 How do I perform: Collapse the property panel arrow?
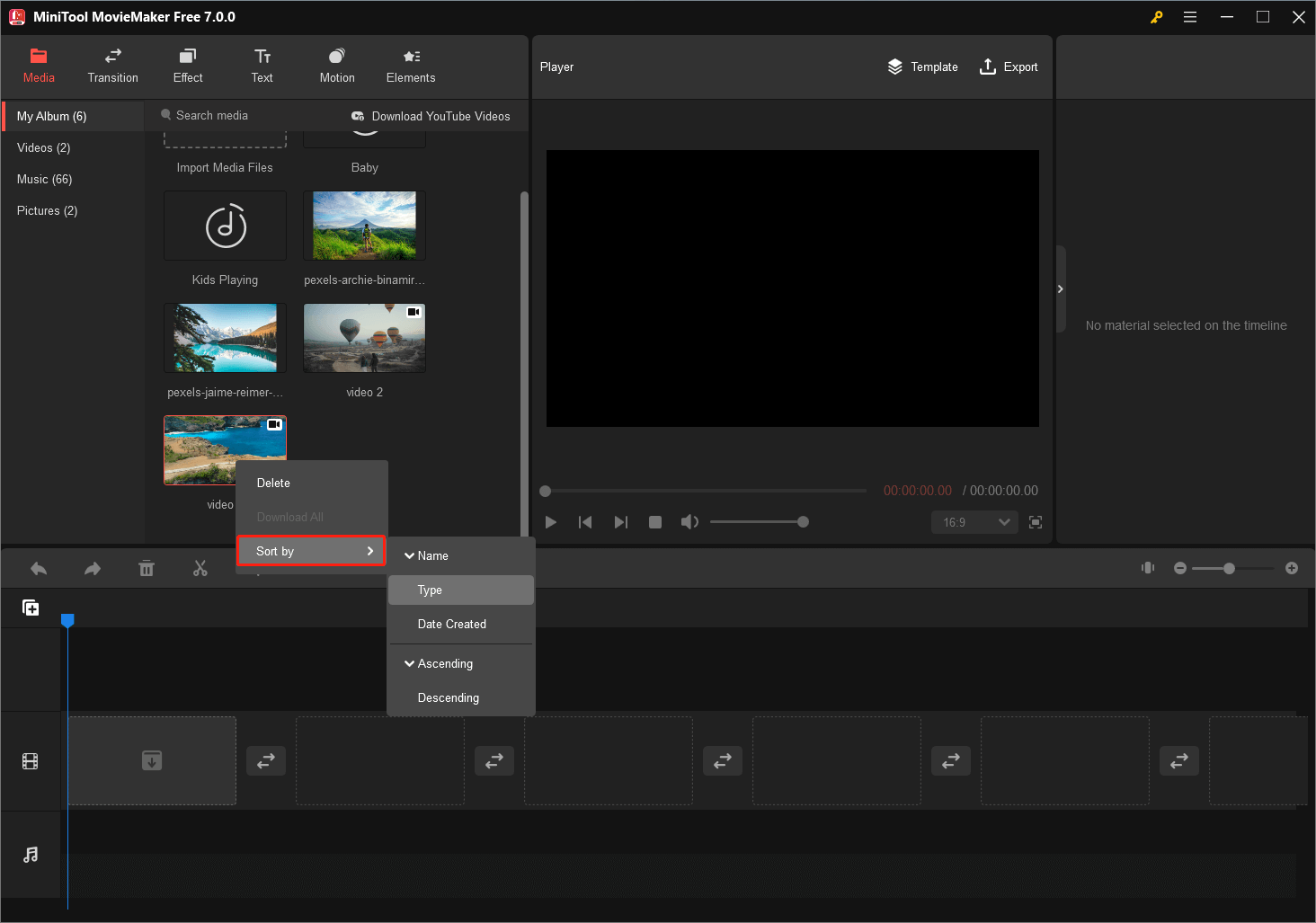pyautogui.click(x=1061, y=288)
